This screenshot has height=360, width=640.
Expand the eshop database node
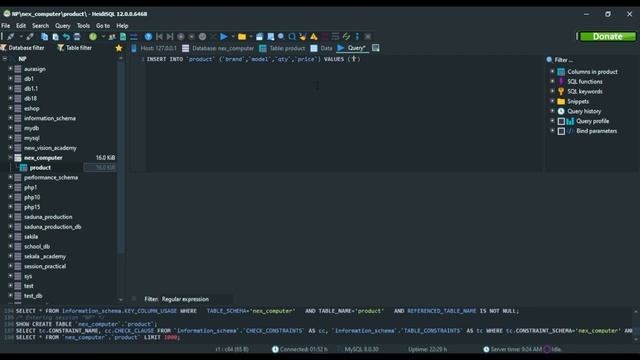tap(11, 109)
